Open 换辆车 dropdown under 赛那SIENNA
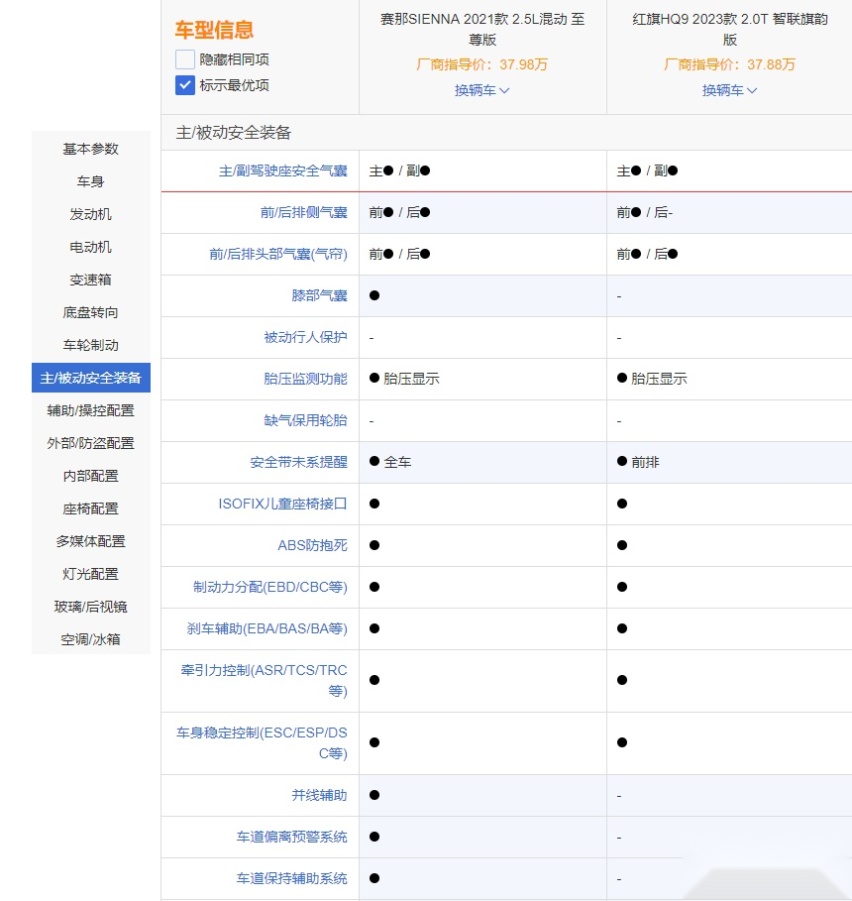Image resolution: width=852 pixels, height=901 pixels. tap(482, 90)
